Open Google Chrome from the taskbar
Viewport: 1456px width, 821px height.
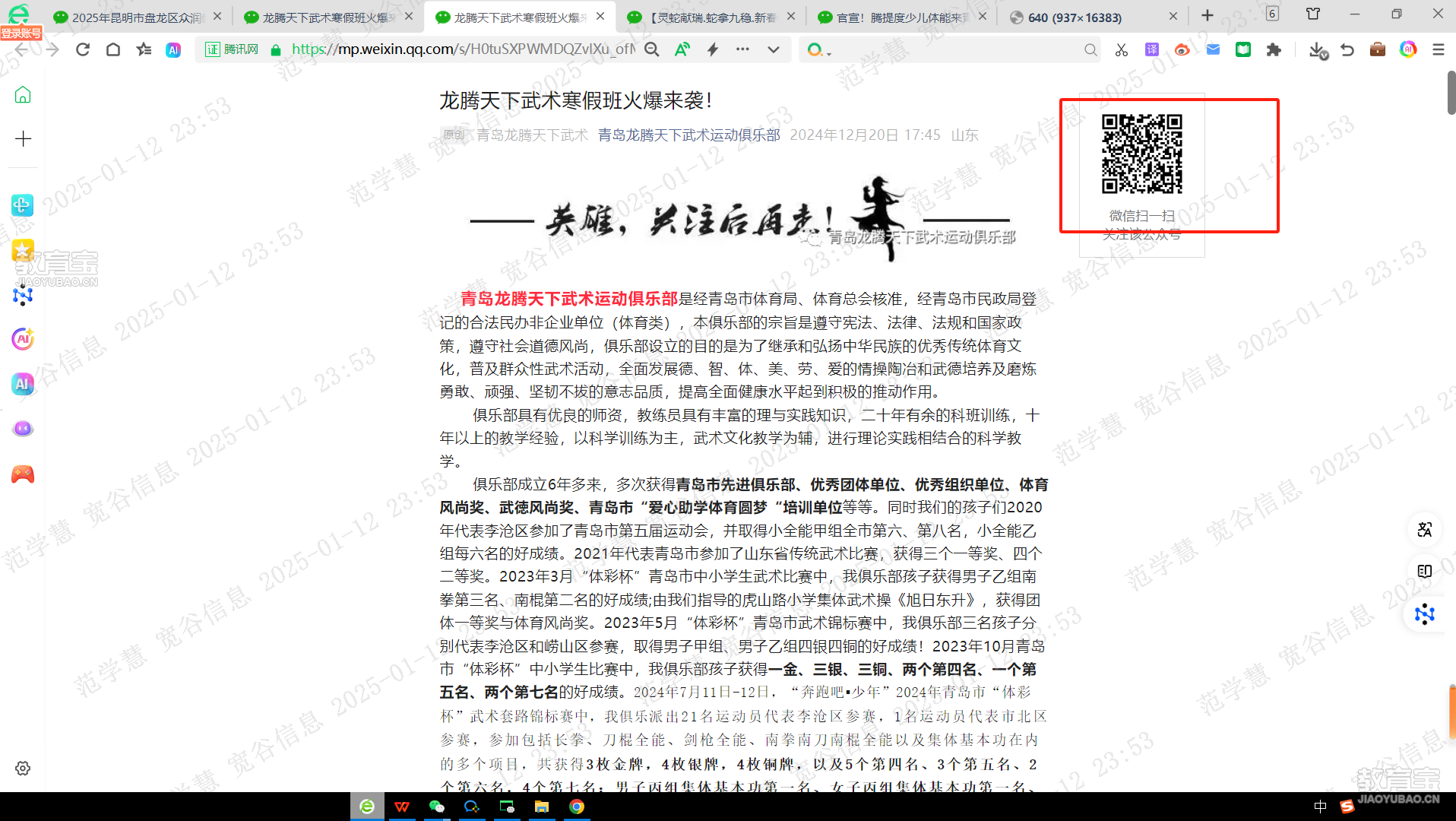[x=577, y=807]
